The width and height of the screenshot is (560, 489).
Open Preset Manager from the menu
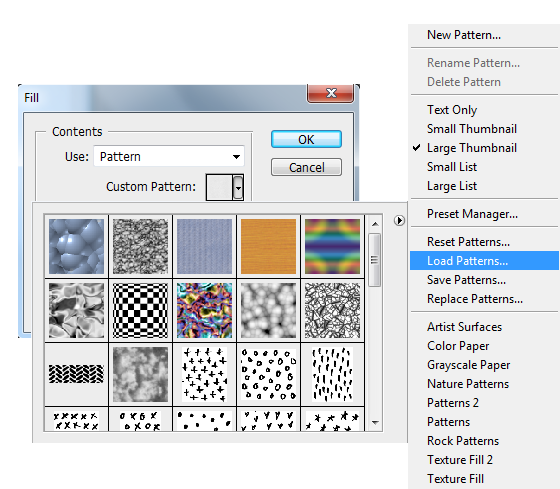[472, 214]
